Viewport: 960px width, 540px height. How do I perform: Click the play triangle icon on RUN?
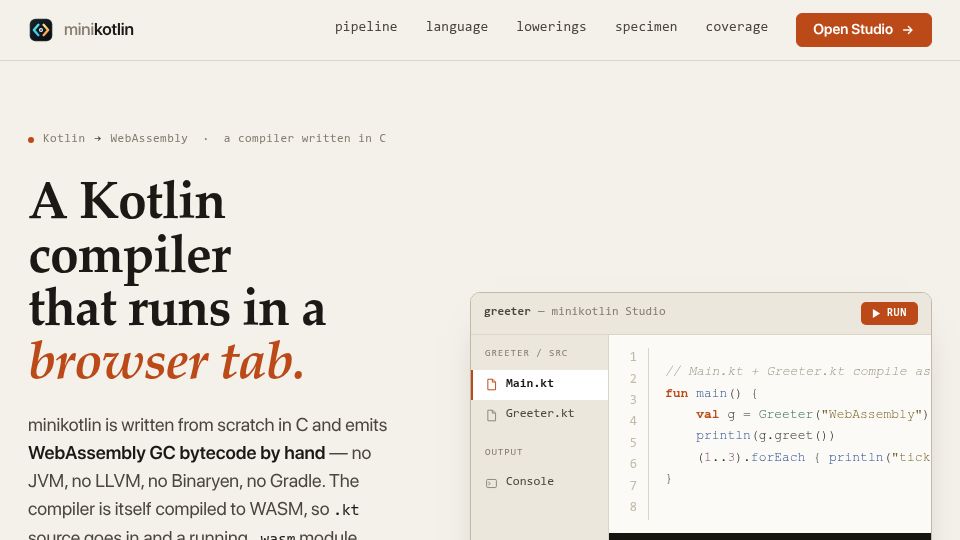(876, 313)
